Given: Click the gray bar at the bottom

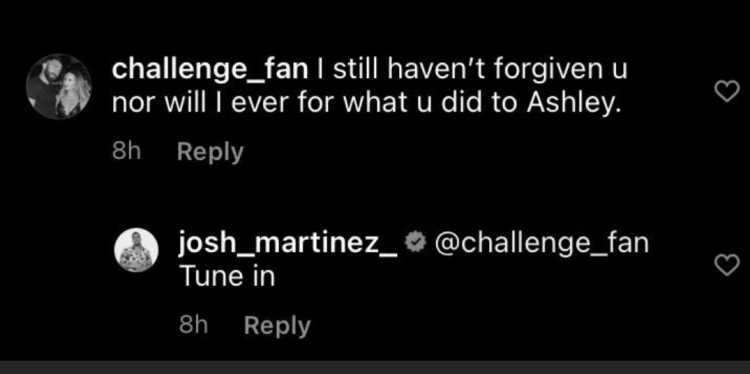Looking at the screenshot, I should click(x=375, y=367).
